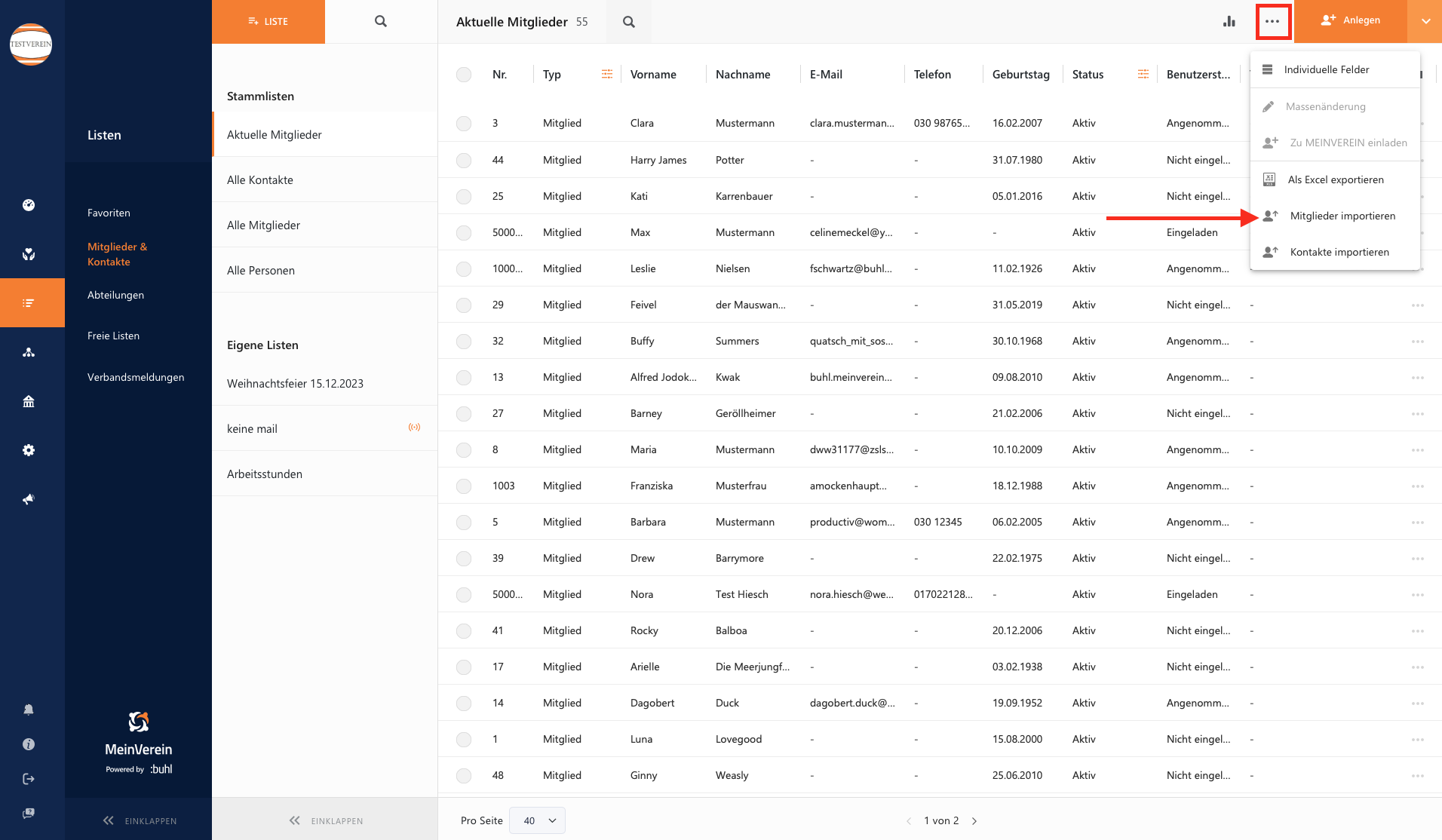Screen dimensions: 1442x840
Task: Collapse the main navigation via Einklappen
Action: [x=140, y=820]
